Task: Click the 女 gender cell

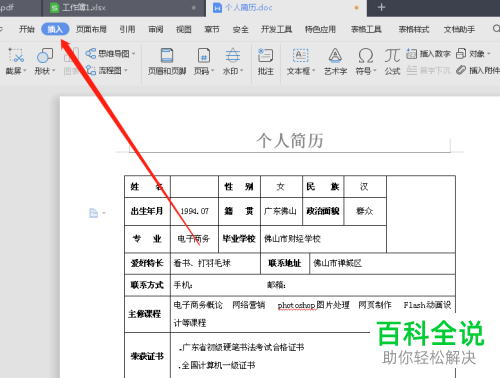Action: tap(281, 186)
